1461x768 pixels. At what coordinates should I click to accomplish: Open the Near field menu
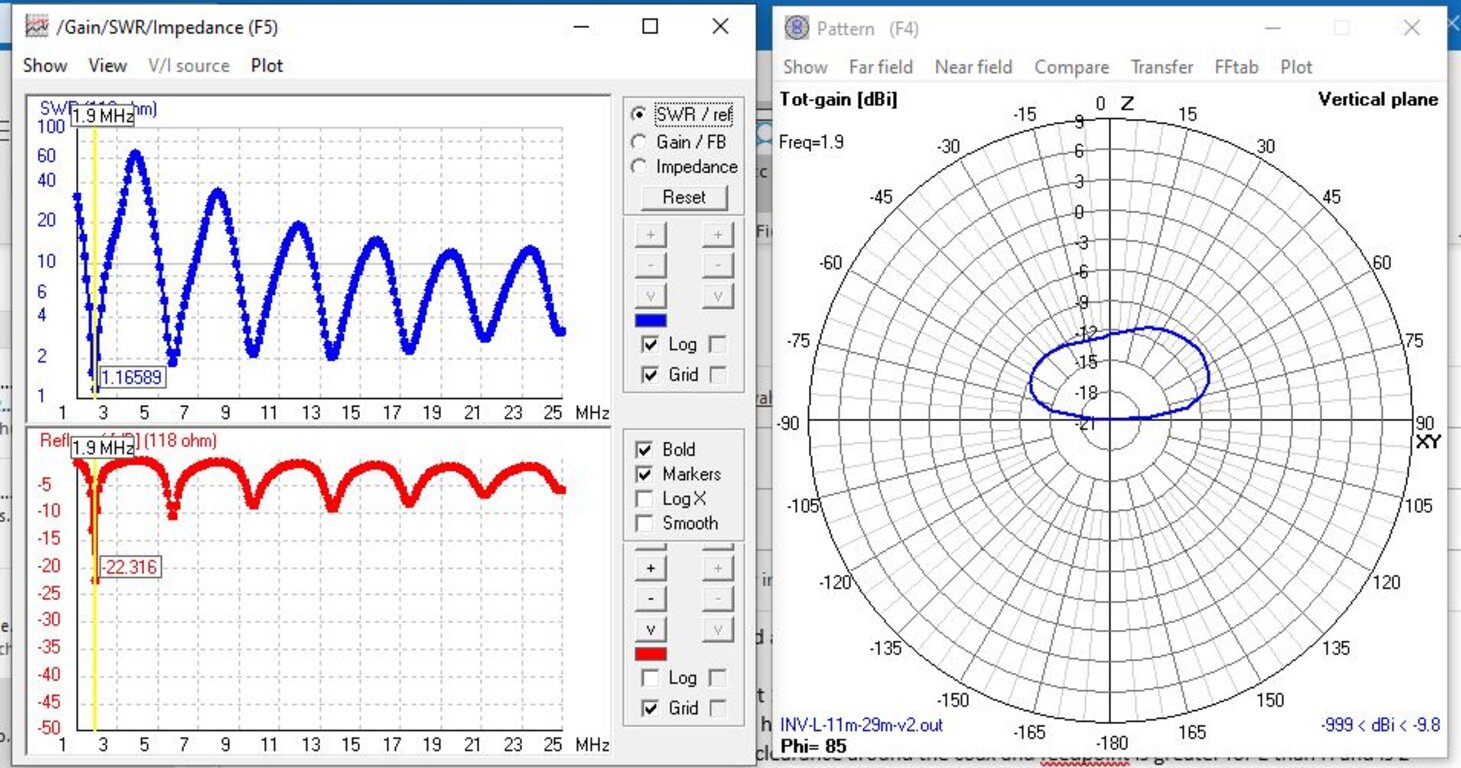[974, 67]
